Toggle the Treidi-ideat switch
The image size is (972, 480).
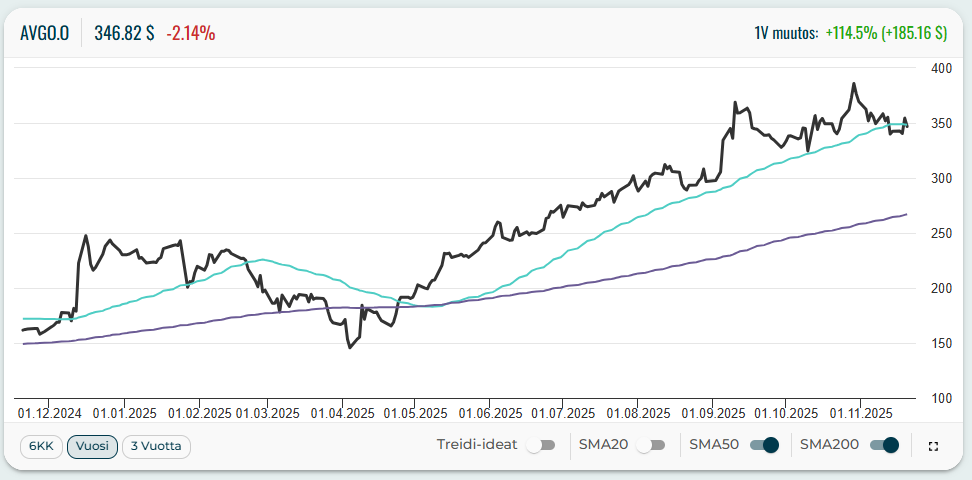(541, 446)
